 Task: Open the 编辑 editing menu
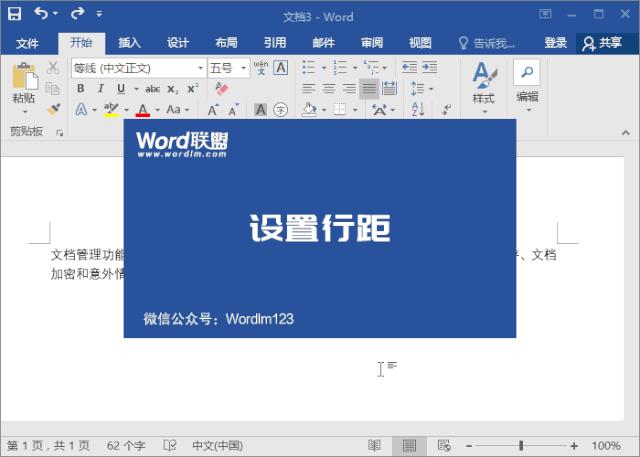click(x=527, y=86)
